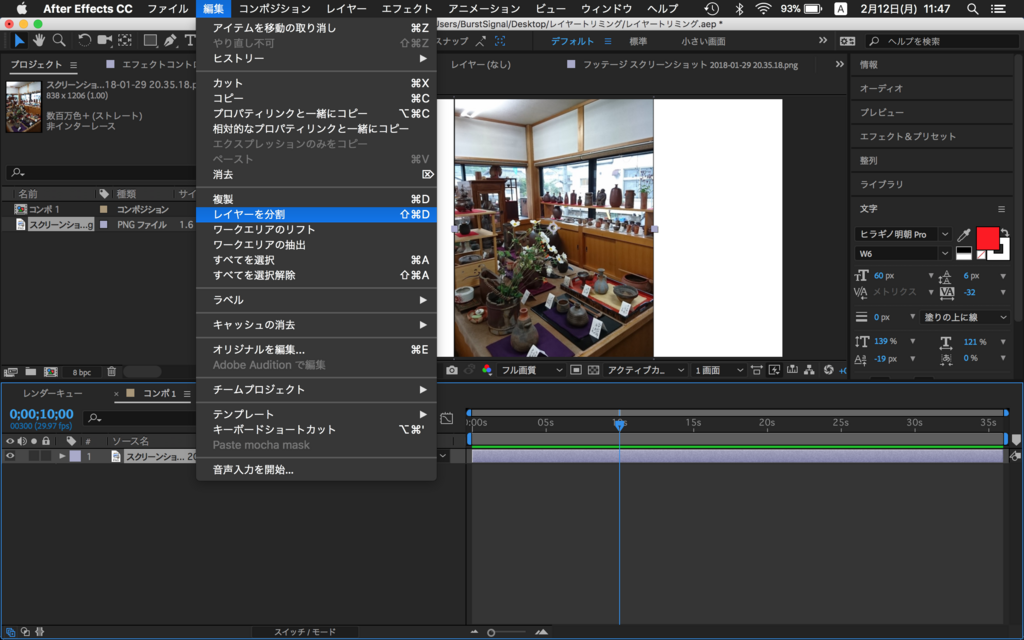Click the lavender label color of layer 1
Image resolution: width=1024 pixels, height=640 pixels.
(75, 456)
